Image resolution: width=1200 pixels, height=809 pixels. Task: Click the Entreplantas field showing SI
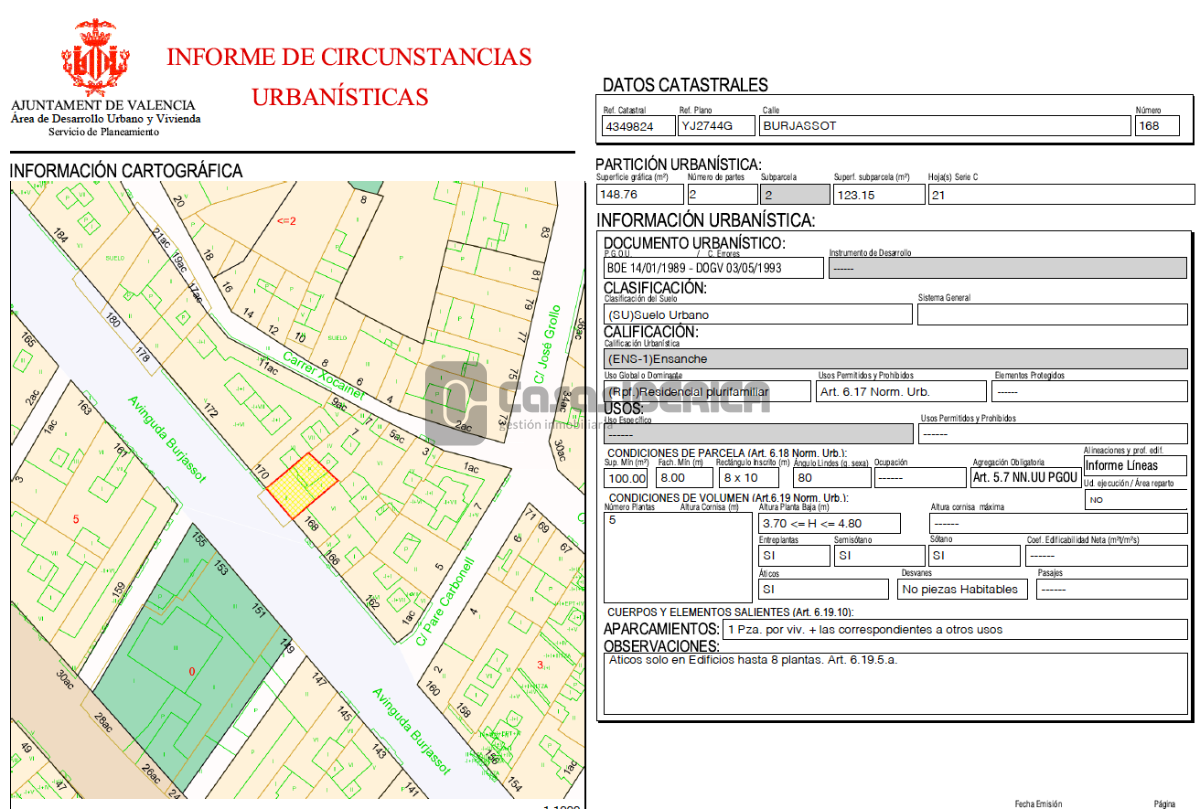[x=794, y=556]
